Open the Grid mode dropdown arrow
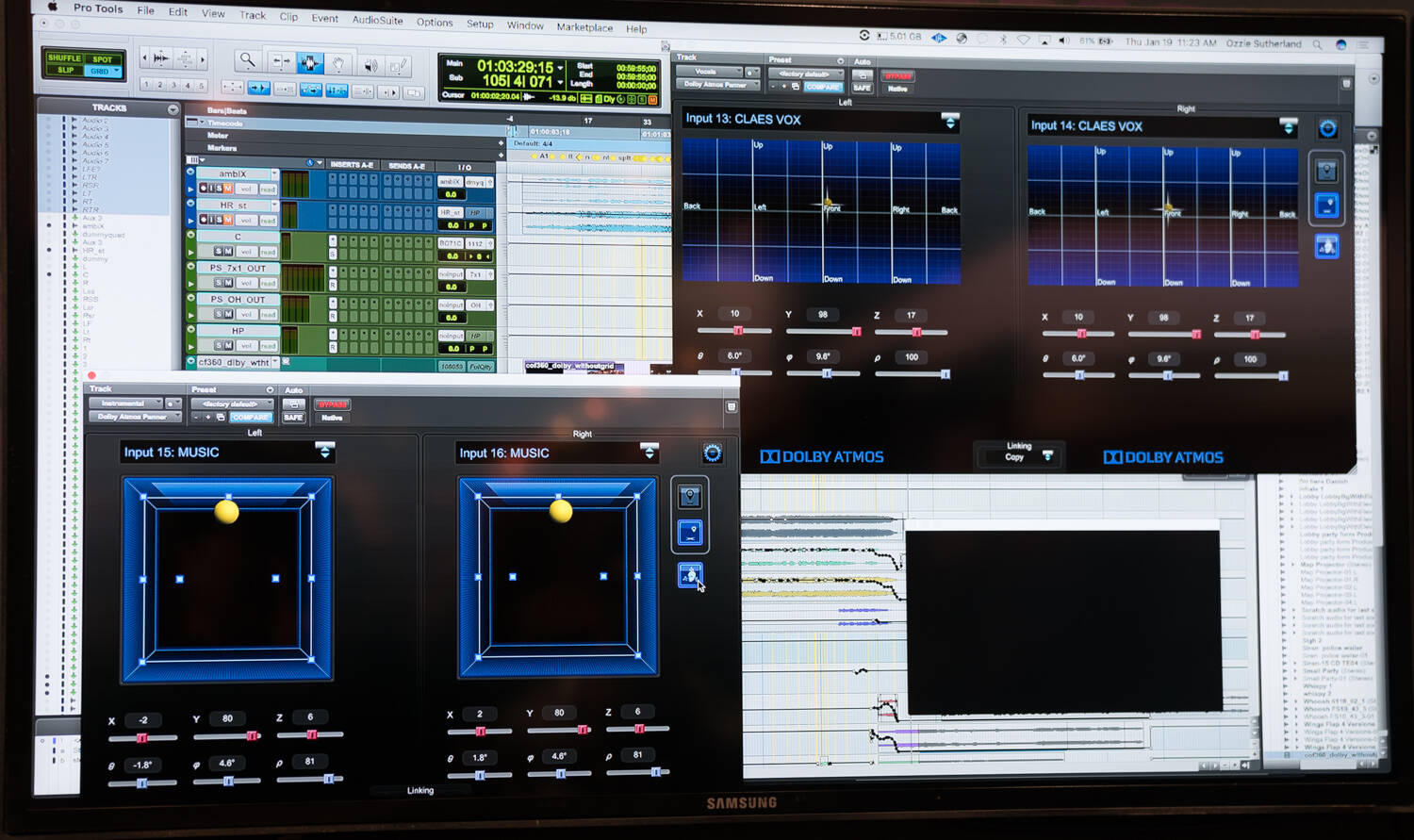This screenshot has width=1414, height=840. pos(116,71)
